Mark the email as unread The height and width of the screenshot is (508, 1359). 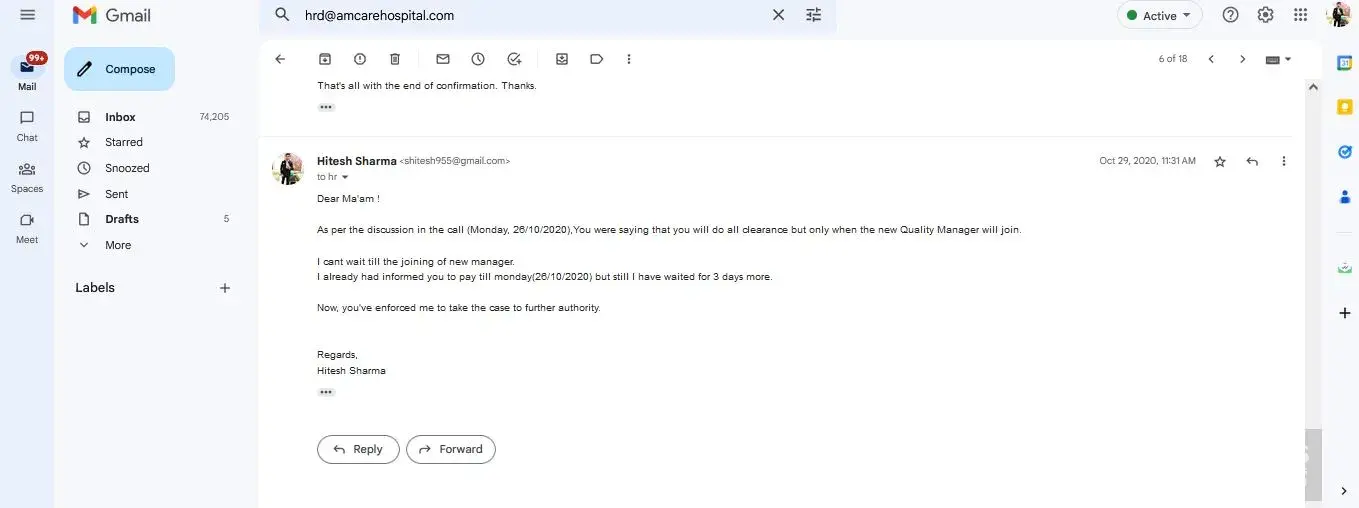tap(443, 59)
